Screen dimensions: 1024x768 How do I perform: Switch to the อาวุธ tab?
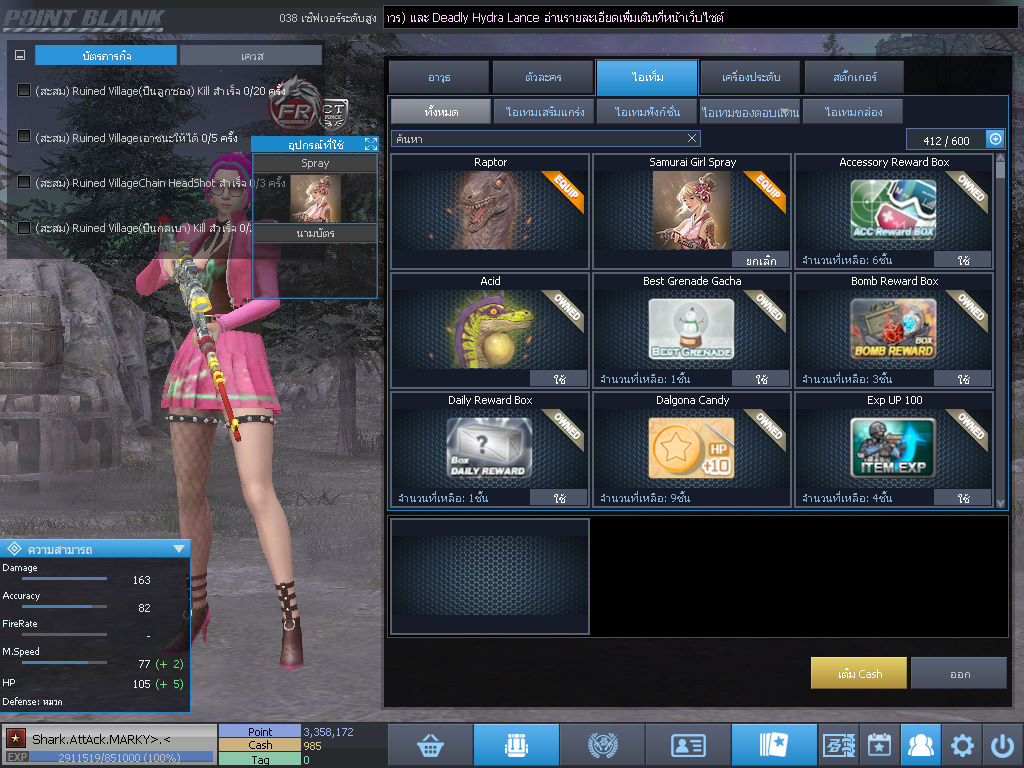[439, 77]
